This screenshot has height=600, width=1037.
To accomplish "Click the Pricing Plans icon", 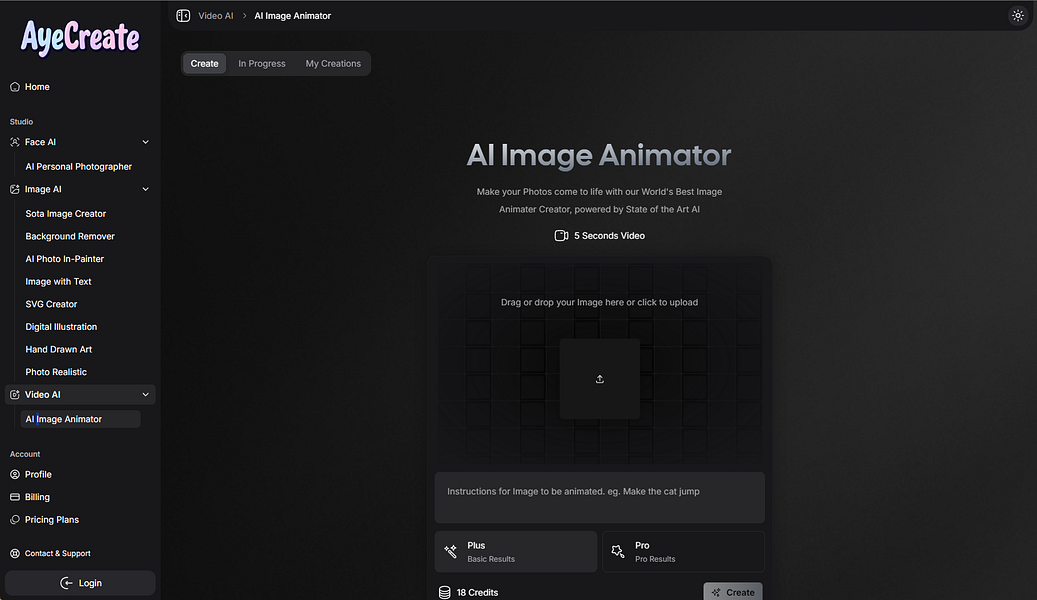I will (15, 519).
